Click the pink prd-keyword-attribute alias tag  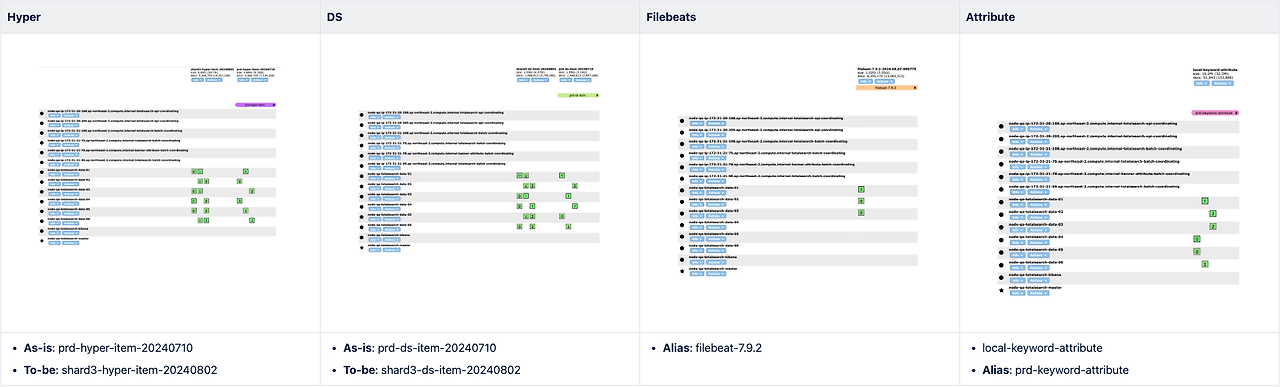point(1216,113)
